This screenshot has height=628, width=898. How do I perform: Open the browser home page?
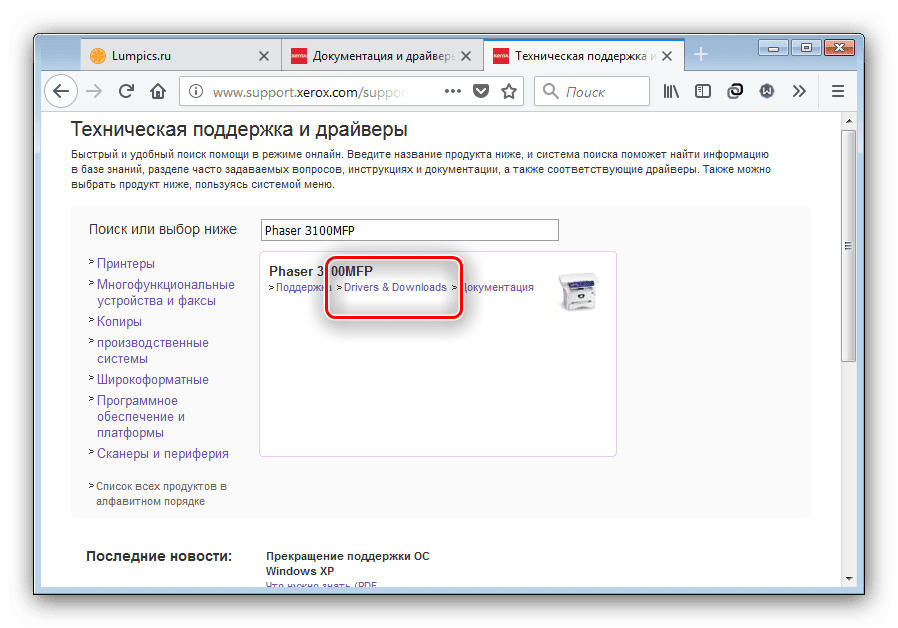pyautogui.click(x=158, y=91)
